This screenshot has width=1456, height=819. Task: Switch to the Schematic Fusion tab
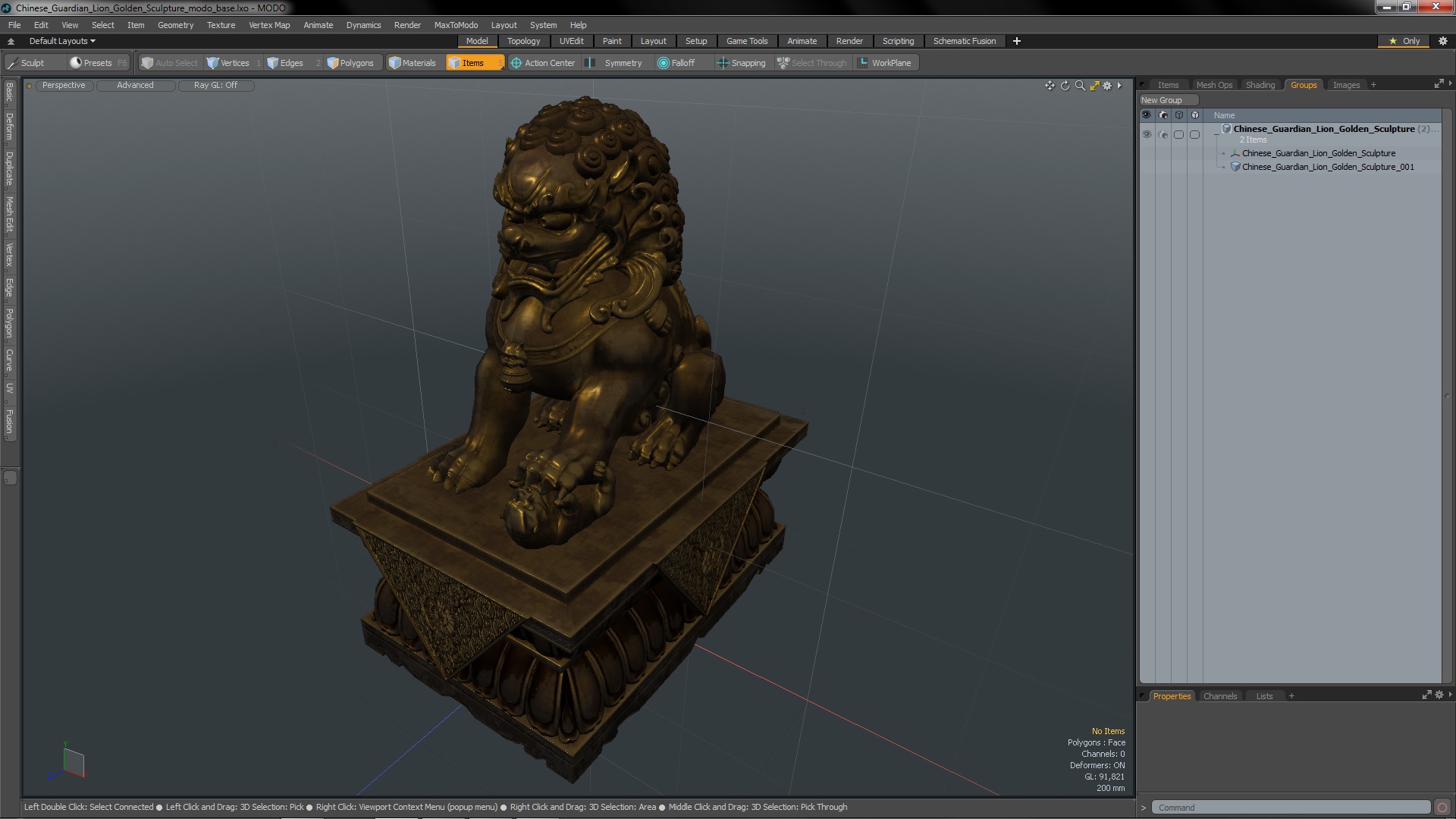pyautogui.click(x=964, y=41)
